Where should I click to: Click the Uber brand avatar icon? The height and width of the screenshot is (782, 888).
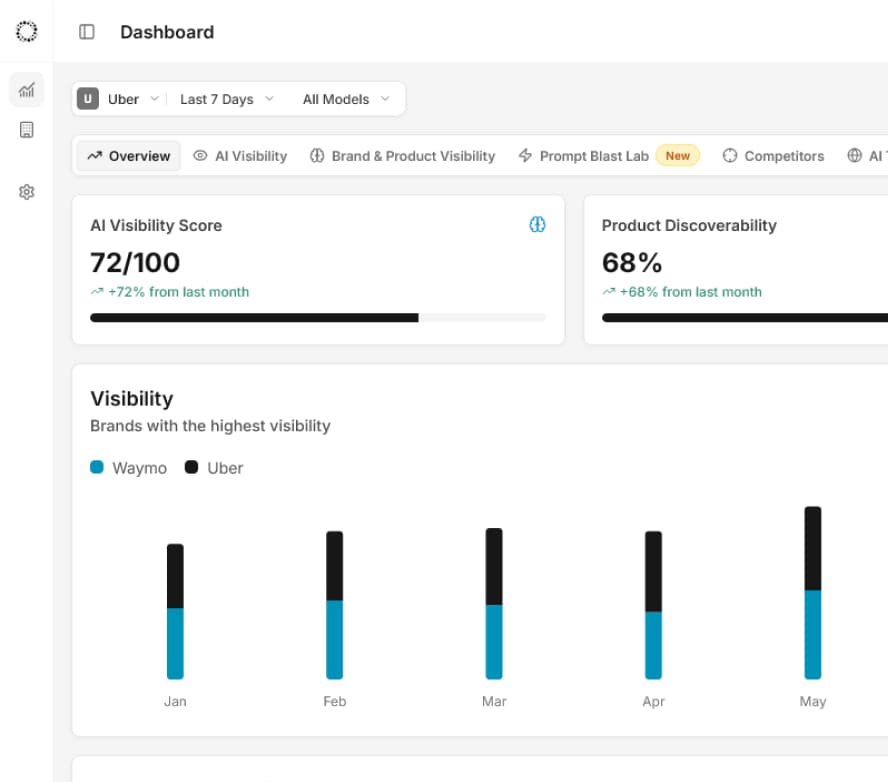[88, 99]
